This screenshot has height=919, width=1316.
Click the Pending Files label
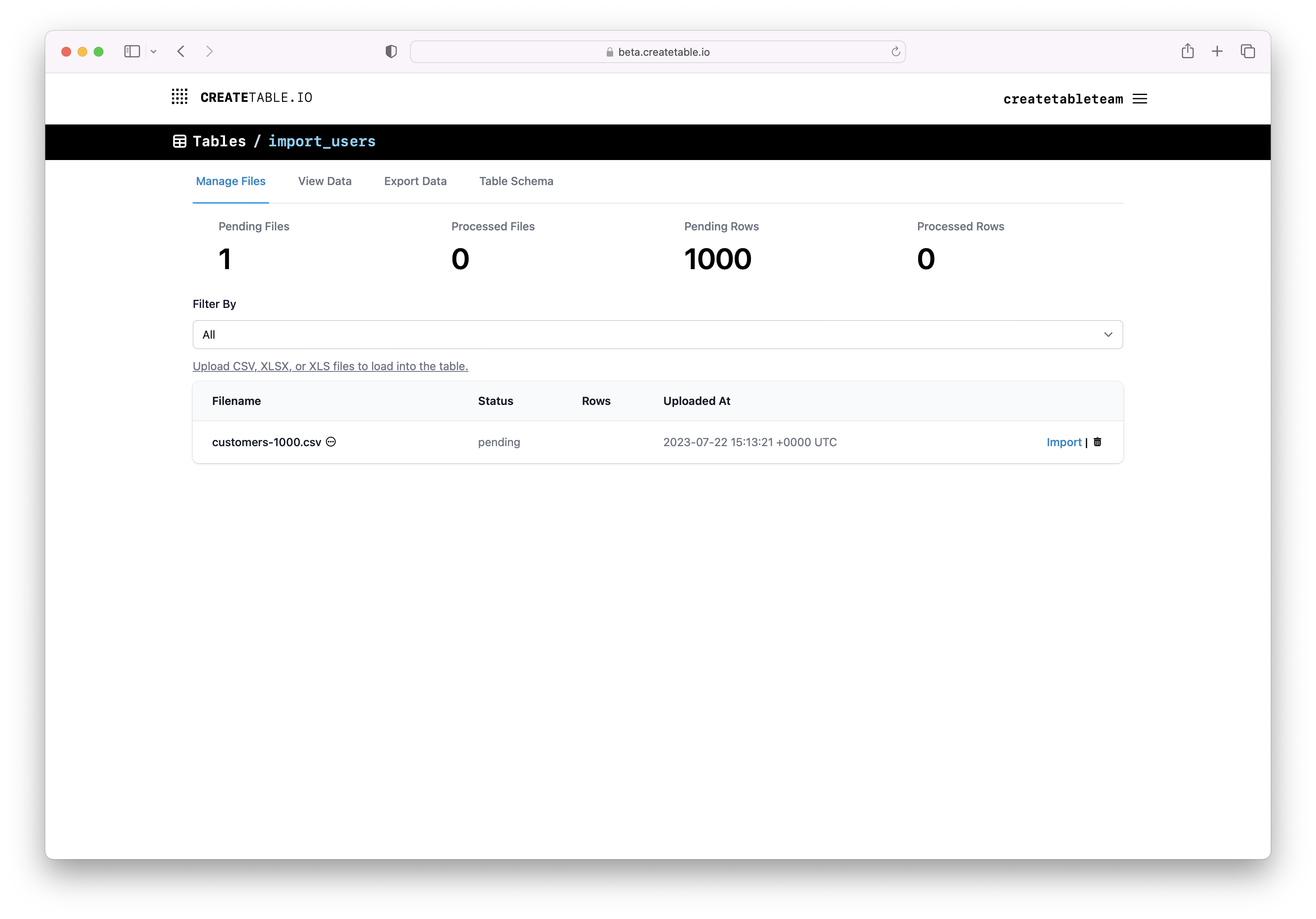(253, 226)
